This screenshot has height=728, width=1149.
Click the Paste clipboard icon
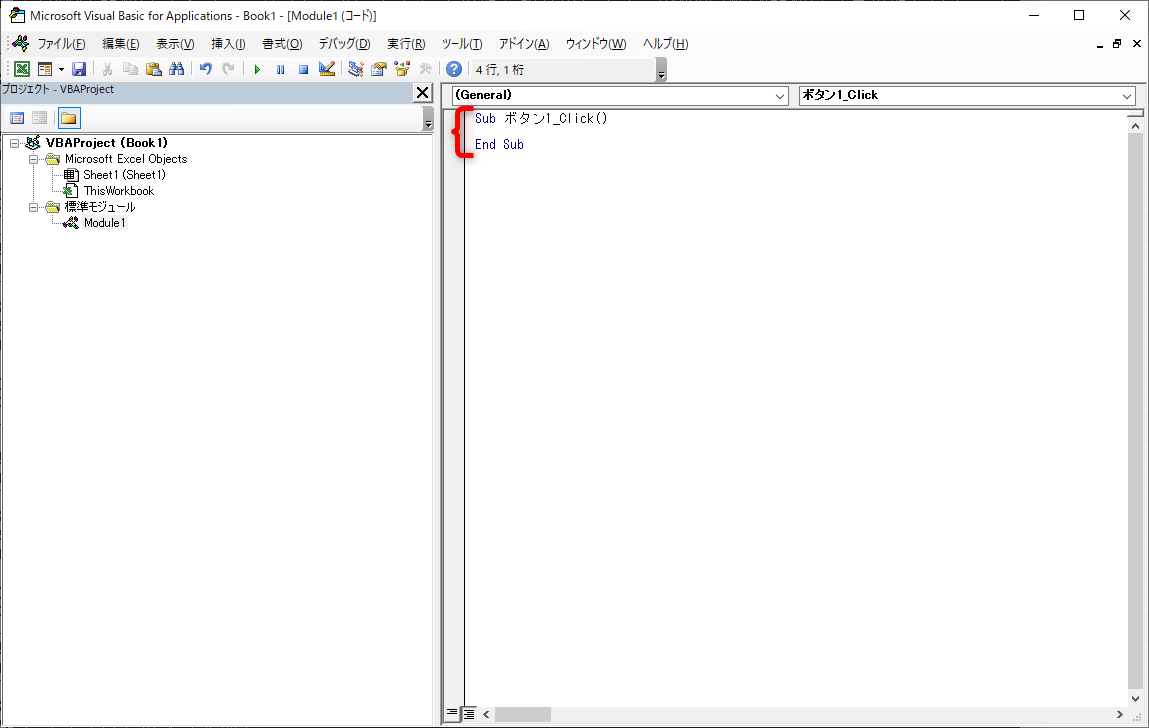point(153,69)
